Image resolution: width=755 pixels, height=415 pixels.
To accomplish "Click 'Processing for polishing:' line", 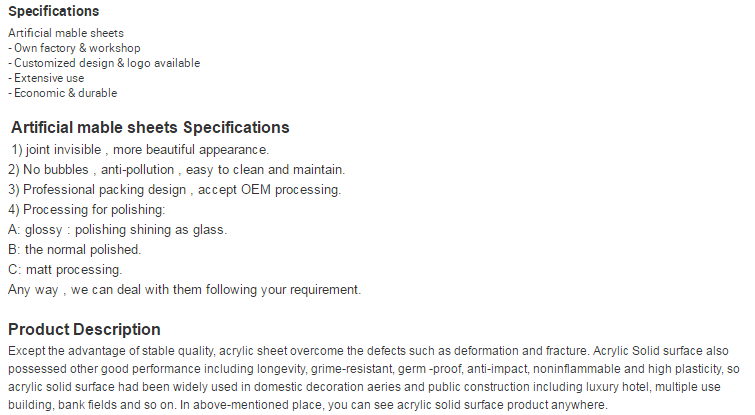I will pyautogui.click(x=87, y=210).
